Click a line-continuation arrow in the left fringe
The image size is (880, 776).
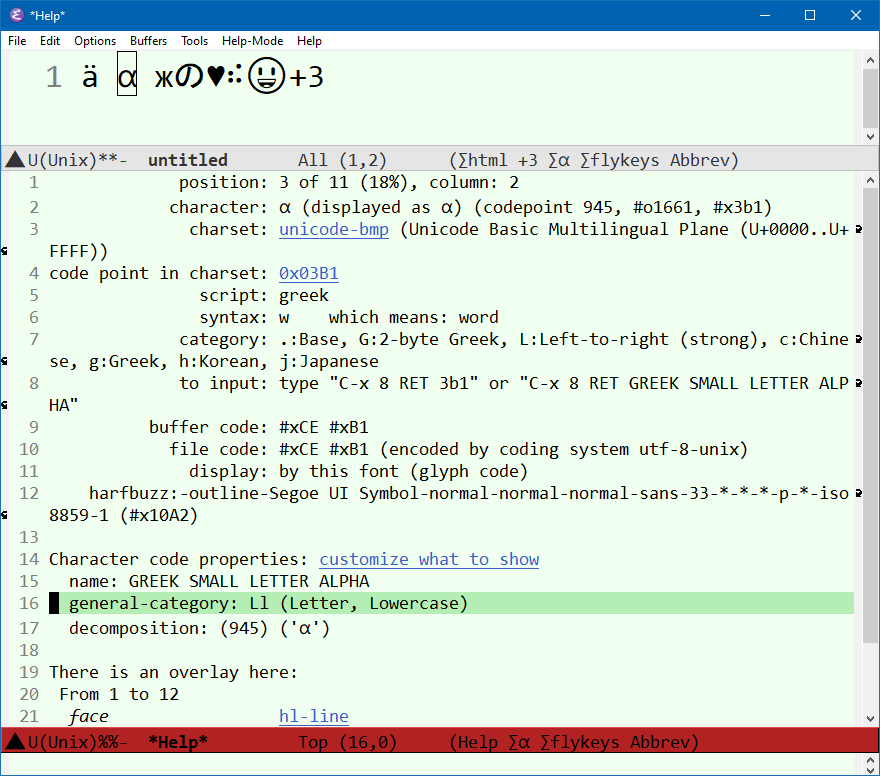6,251
